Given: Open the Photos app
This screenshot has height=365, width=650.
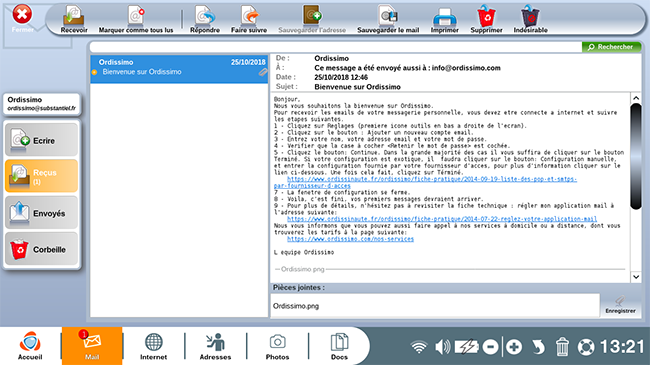Looking at the screenshot, I should [x=277, y=346].
